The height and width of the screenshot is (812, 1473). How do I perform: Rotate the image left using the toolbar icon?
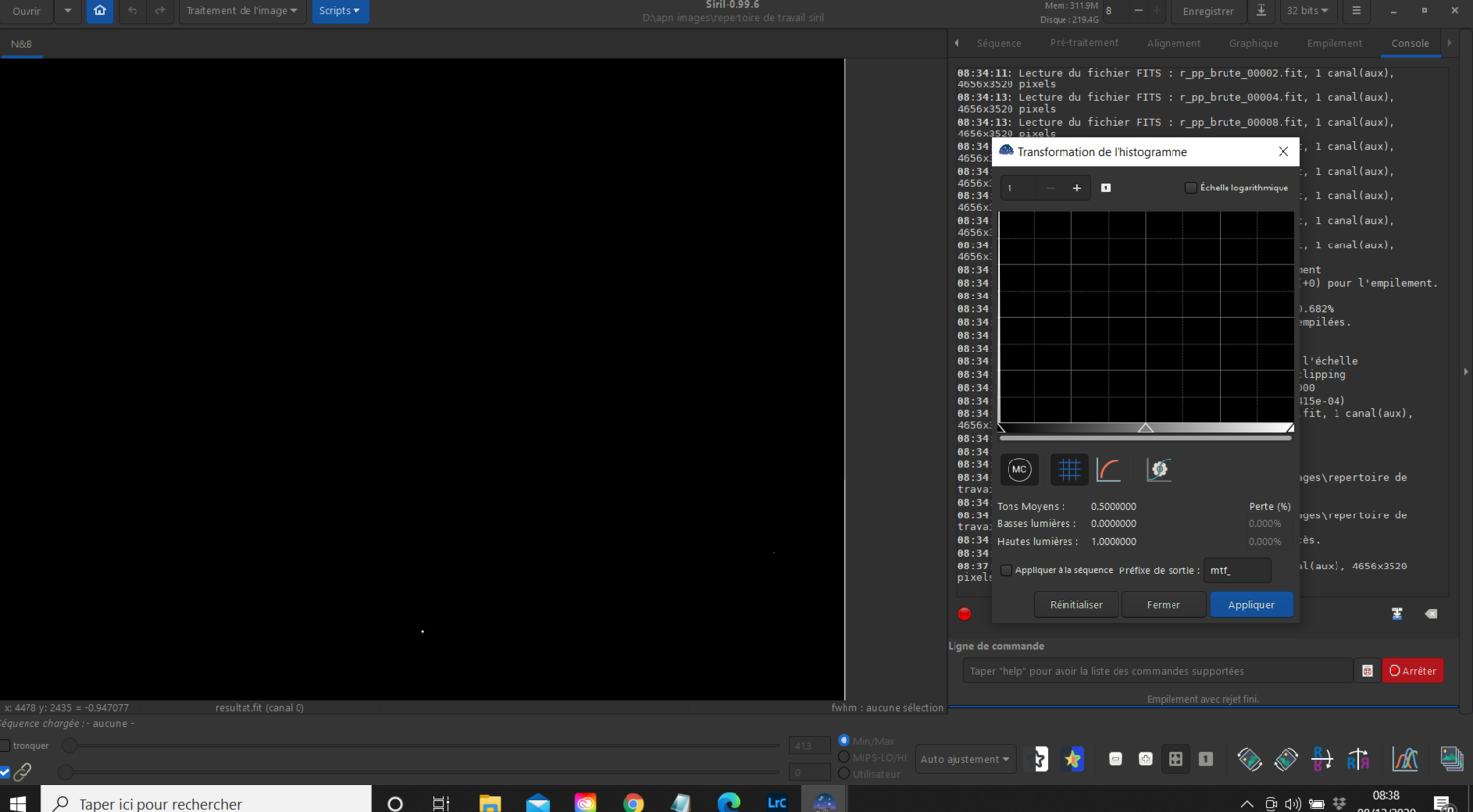pyautogui.click(x=1252, y=759)
